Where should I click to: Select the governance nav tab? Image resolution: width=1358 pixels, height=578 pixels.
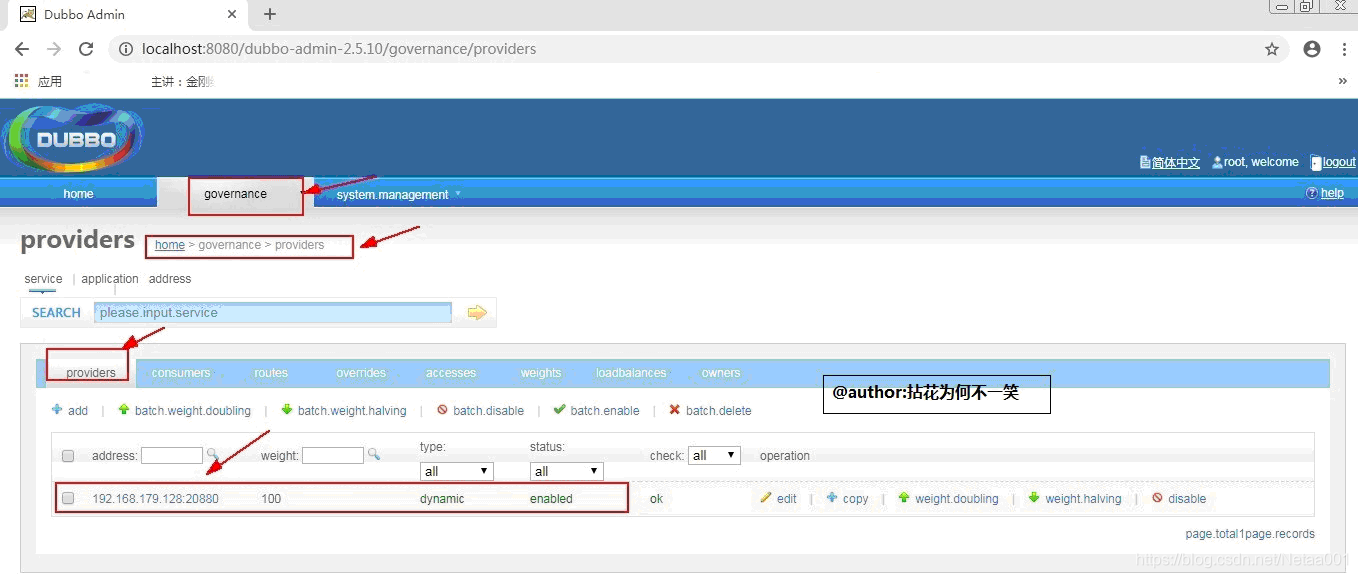(x=236, y=194)
